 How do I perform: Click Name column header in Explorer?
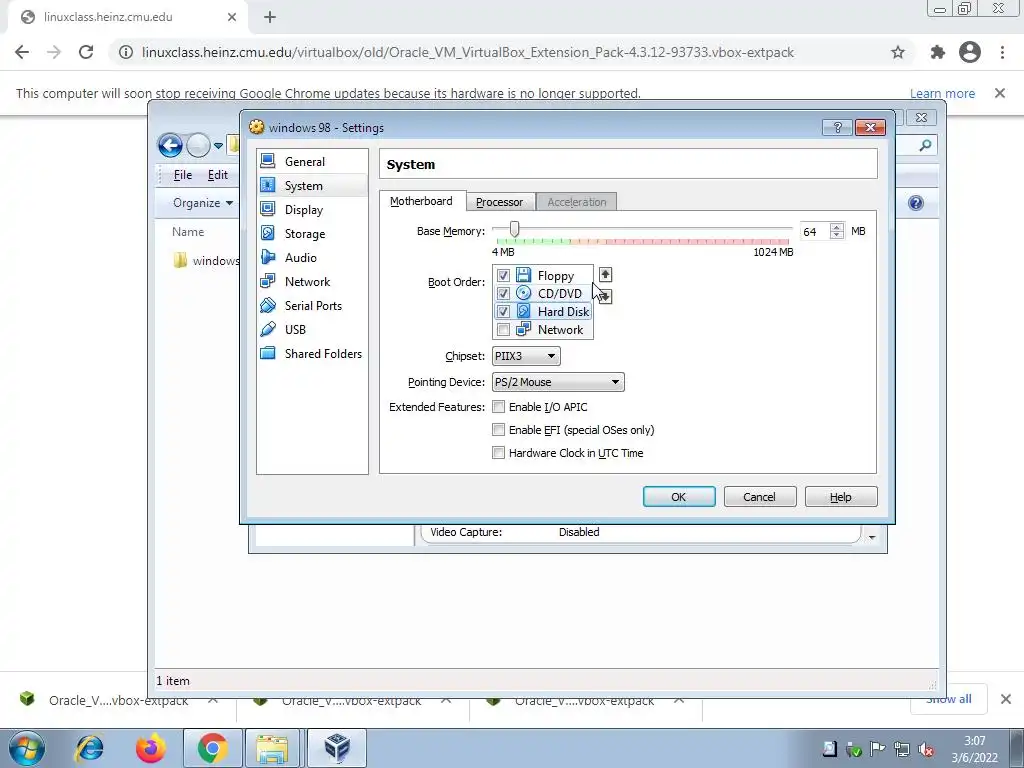[188, 232]
